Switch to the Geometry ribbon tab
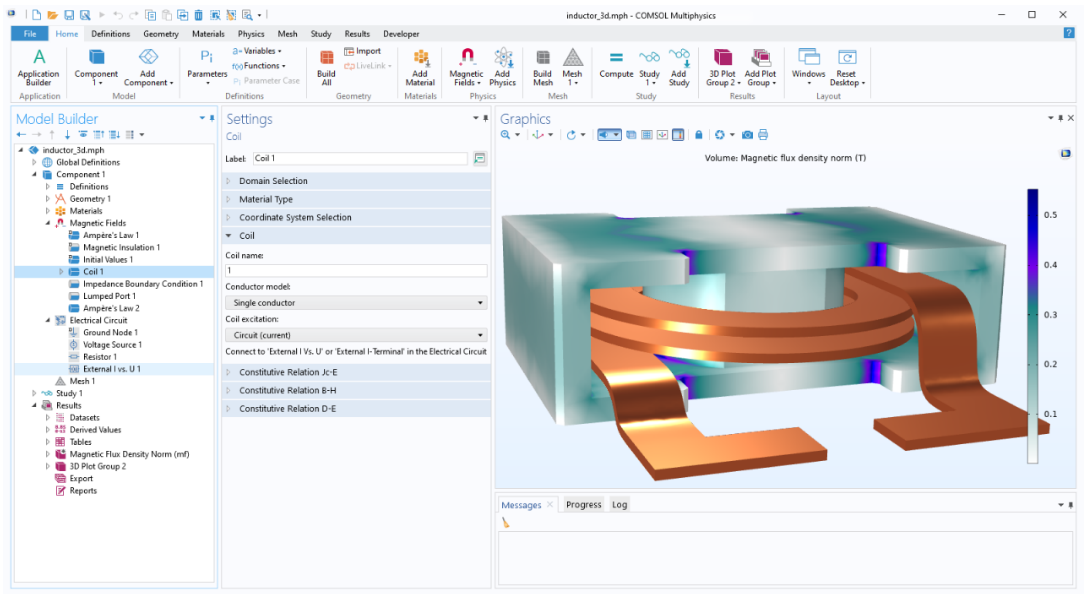The height and width of the screenshot is (594, 1086). [161, 34]
